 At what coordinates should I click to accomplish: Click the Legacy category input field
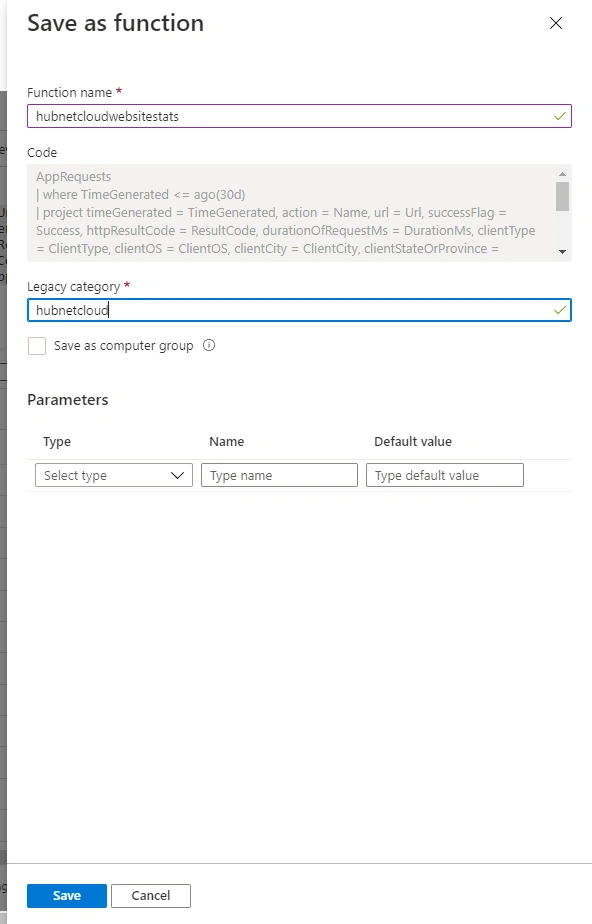coord(299,310)
